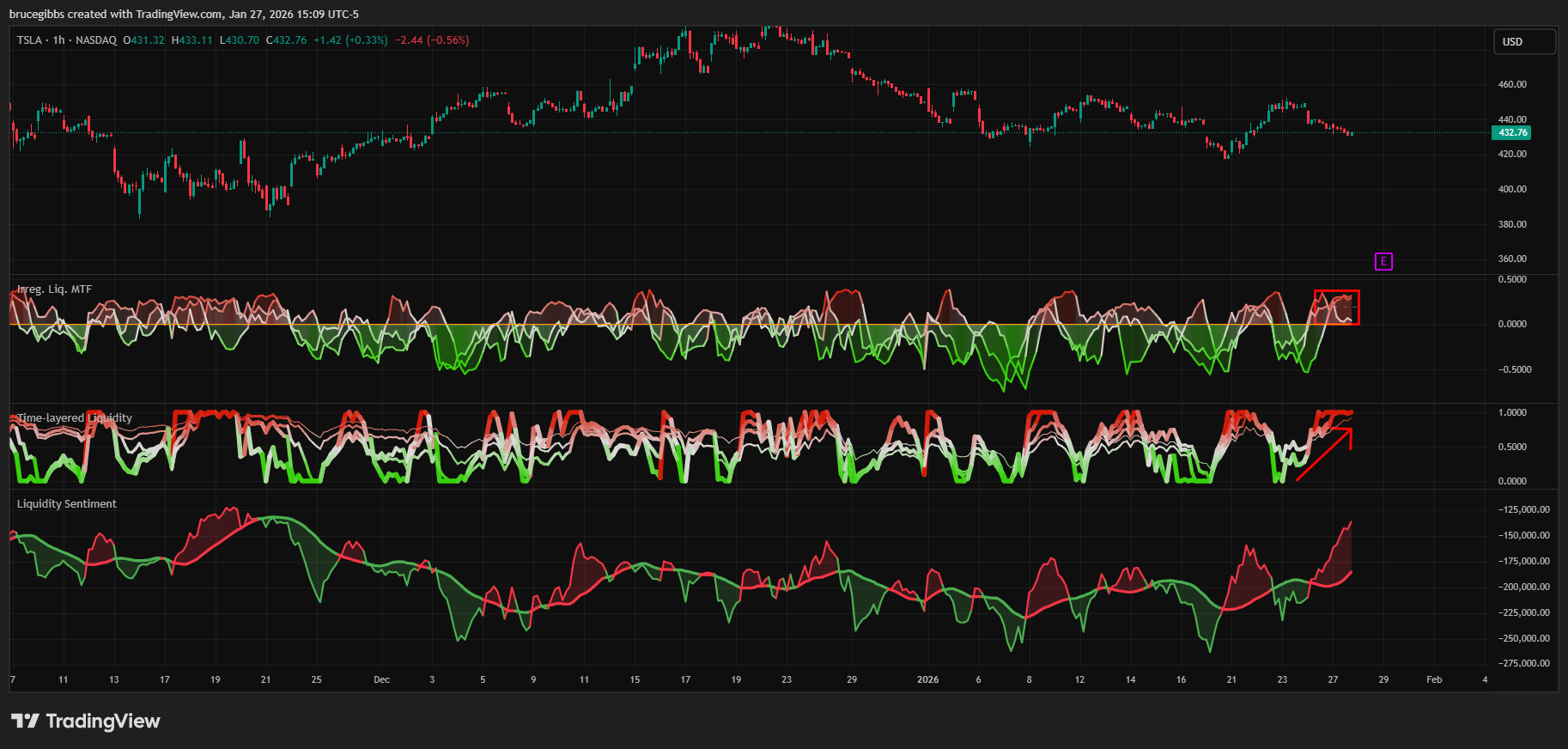Select the Liquidity Sentiment indicator title

67,504
